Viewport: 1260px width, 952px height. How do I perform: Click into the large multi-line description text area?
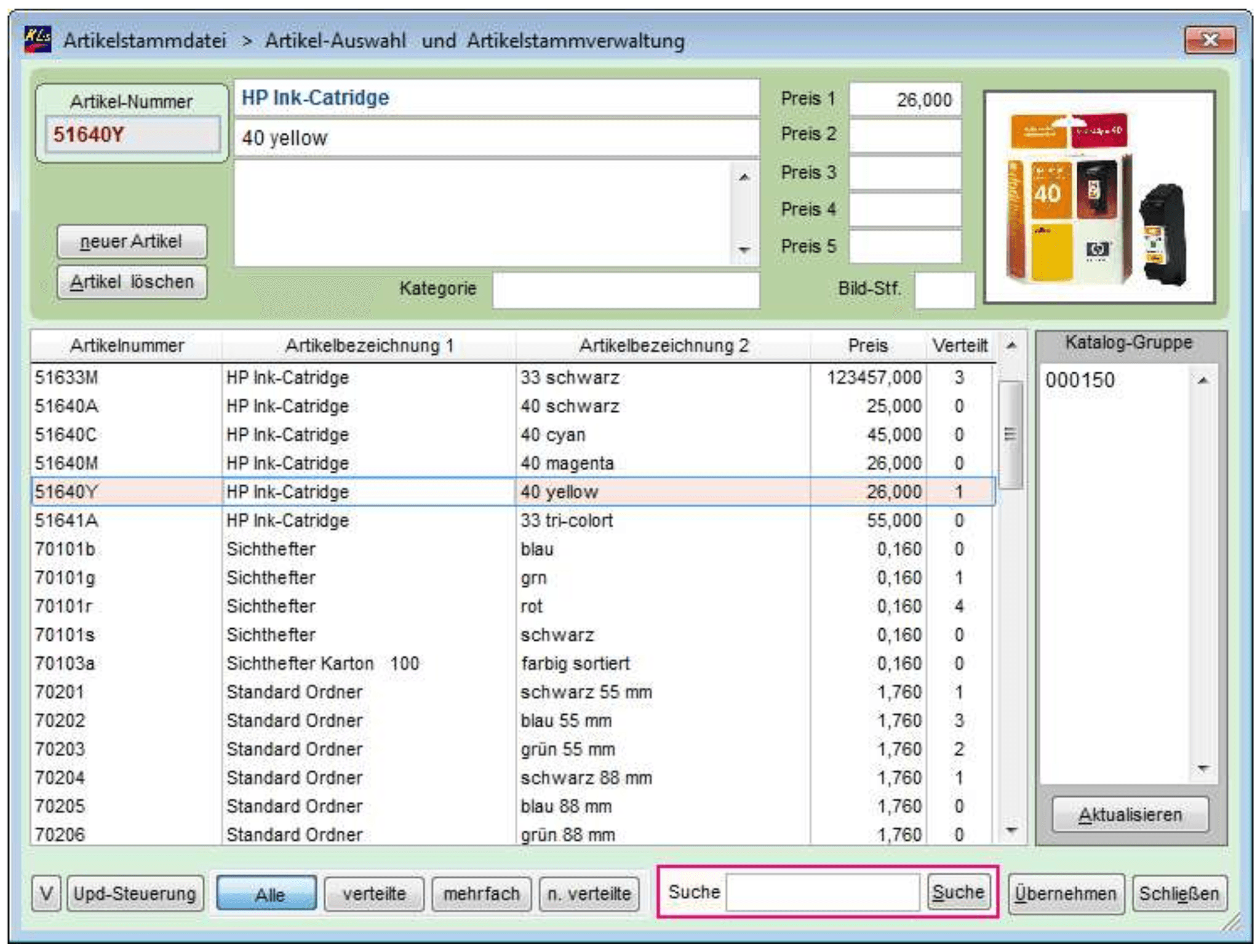(483, 214)
